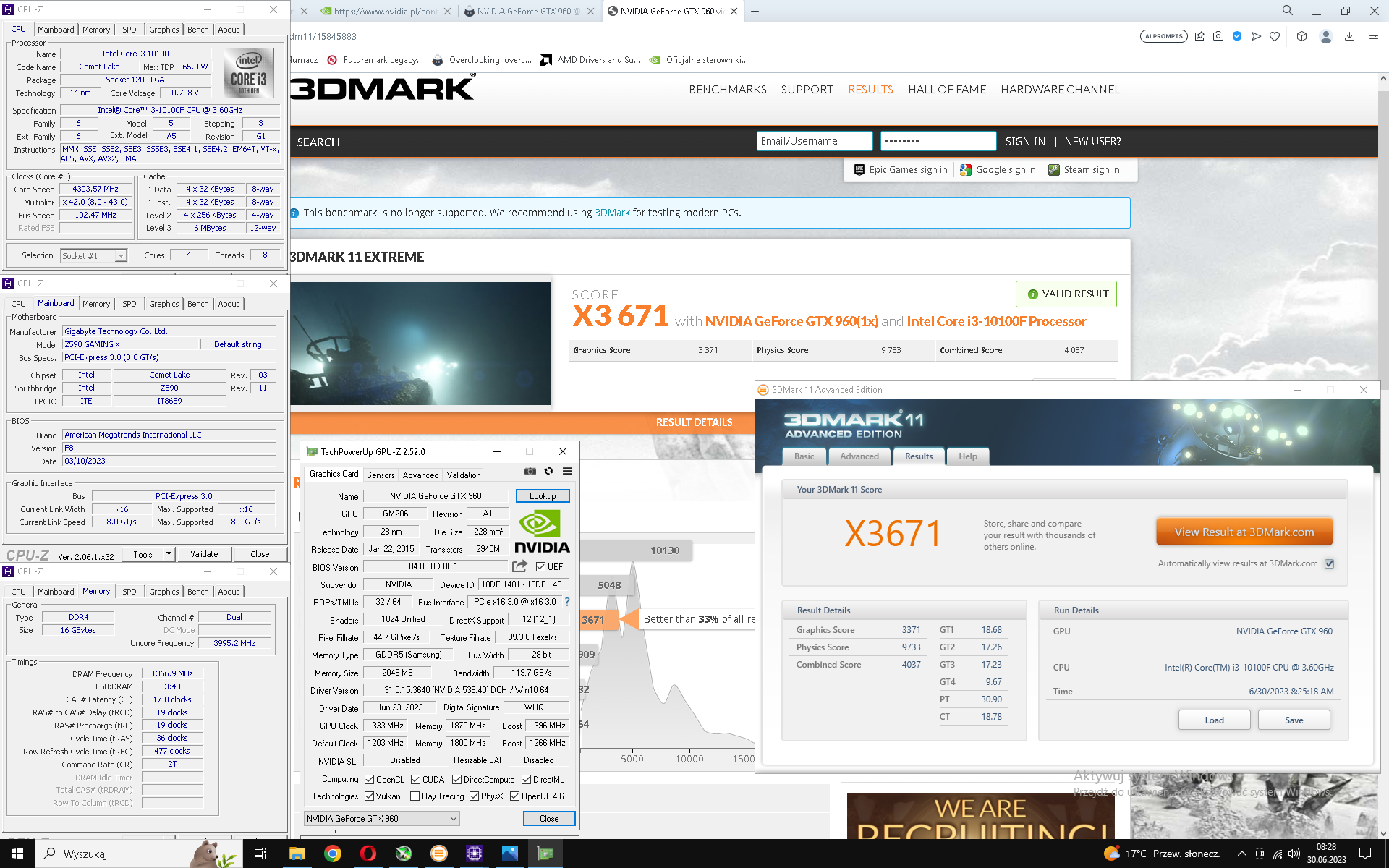
Task: Open Task View on the taskbar
Action: pyautogui.click(x=260, y=854)
